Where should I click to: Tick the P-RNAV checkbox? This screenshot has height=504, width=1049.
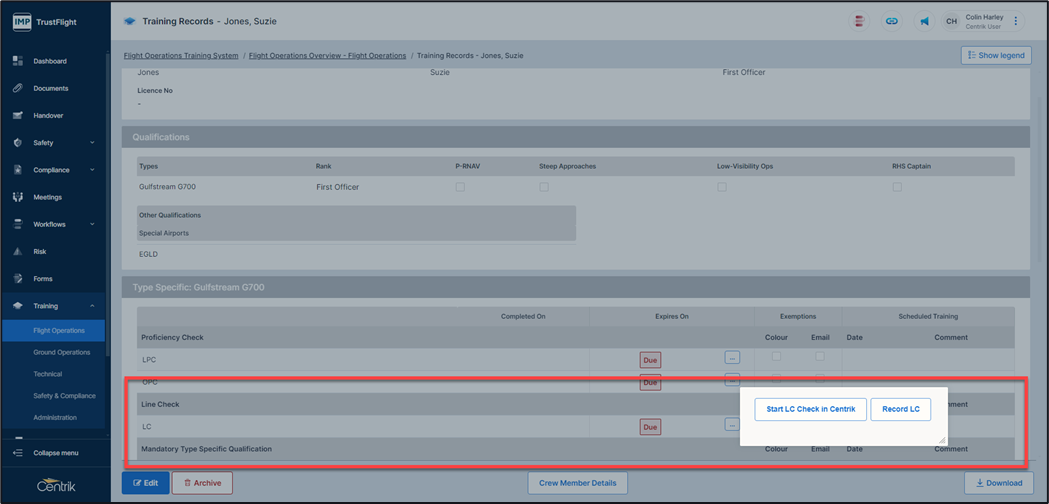460,187
